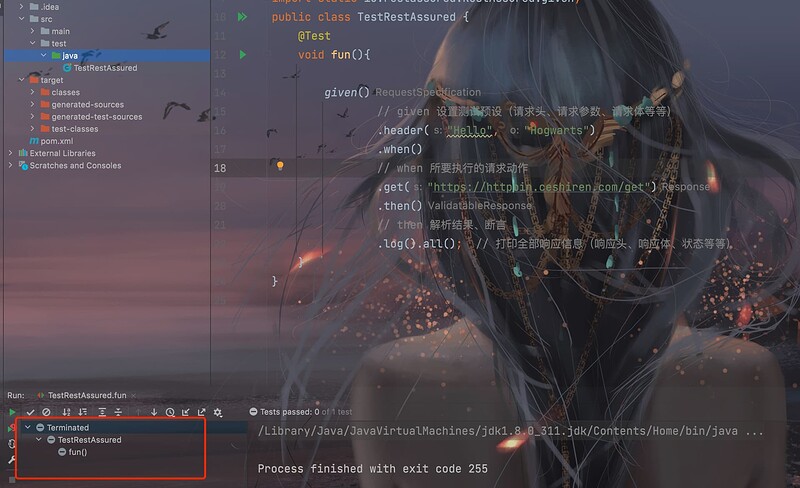Click the src folder label
This screenshot has height=488, width=800.
click(46, 19)
